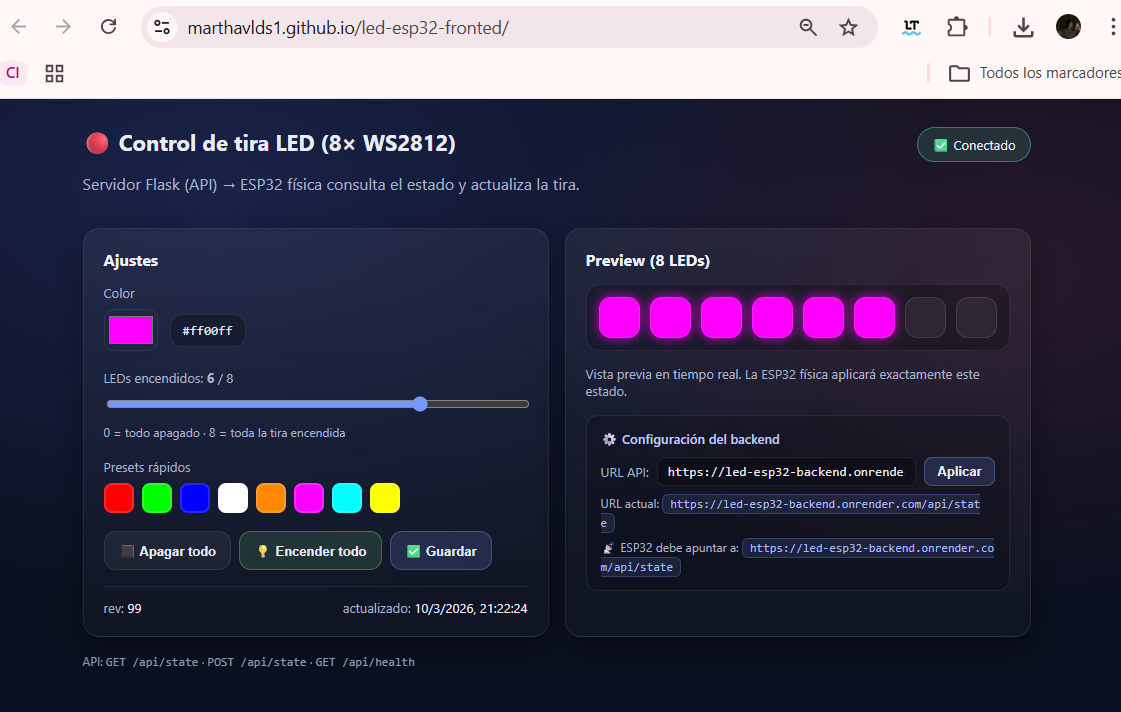1121x712 pixels.
Task: Click the 'Configuración del backend' heading
Action: click(x=701, y=440)
